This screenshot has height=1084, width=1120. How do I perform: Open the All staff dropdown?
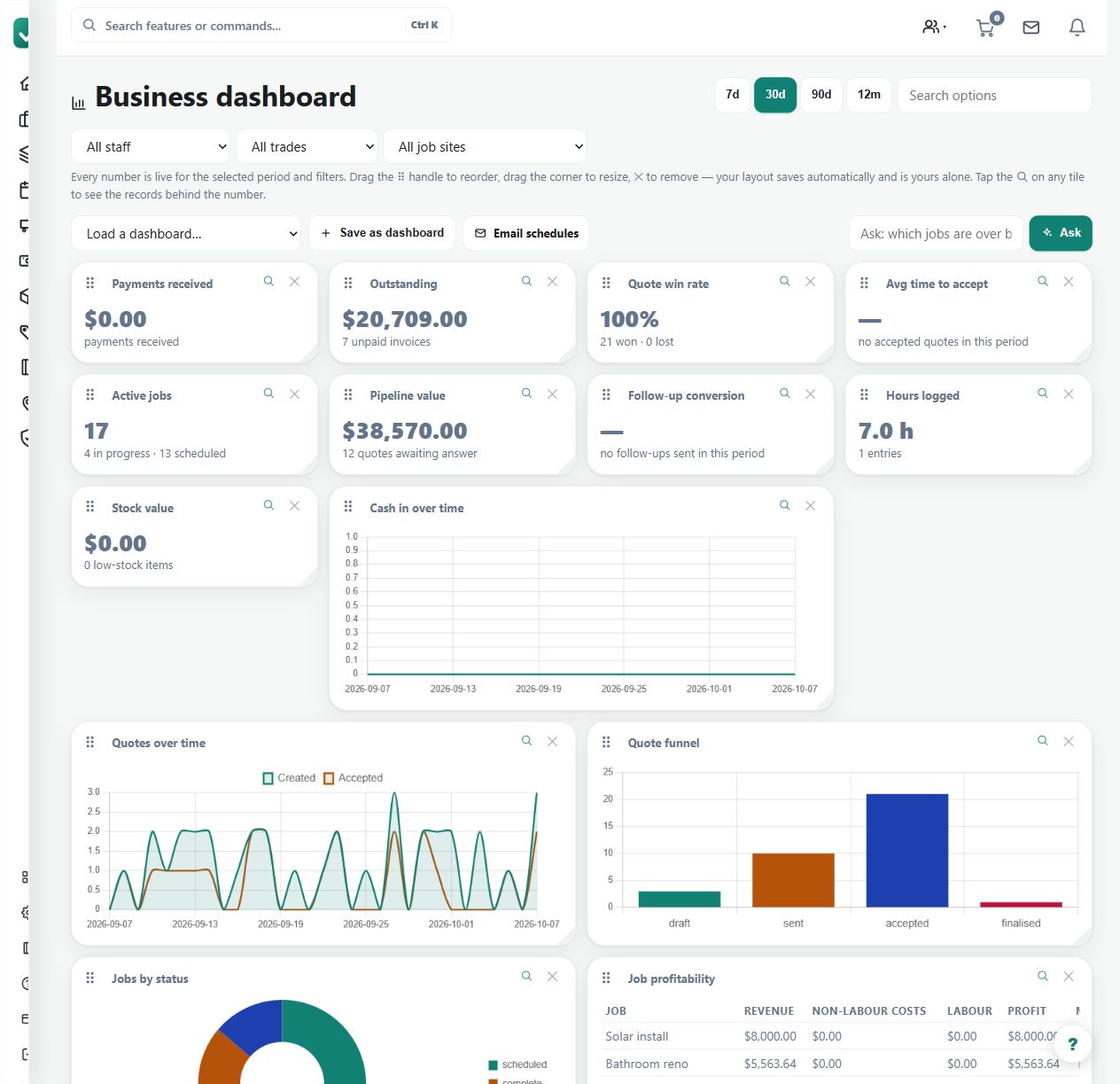pyautogui.click(x=151, y=147)
